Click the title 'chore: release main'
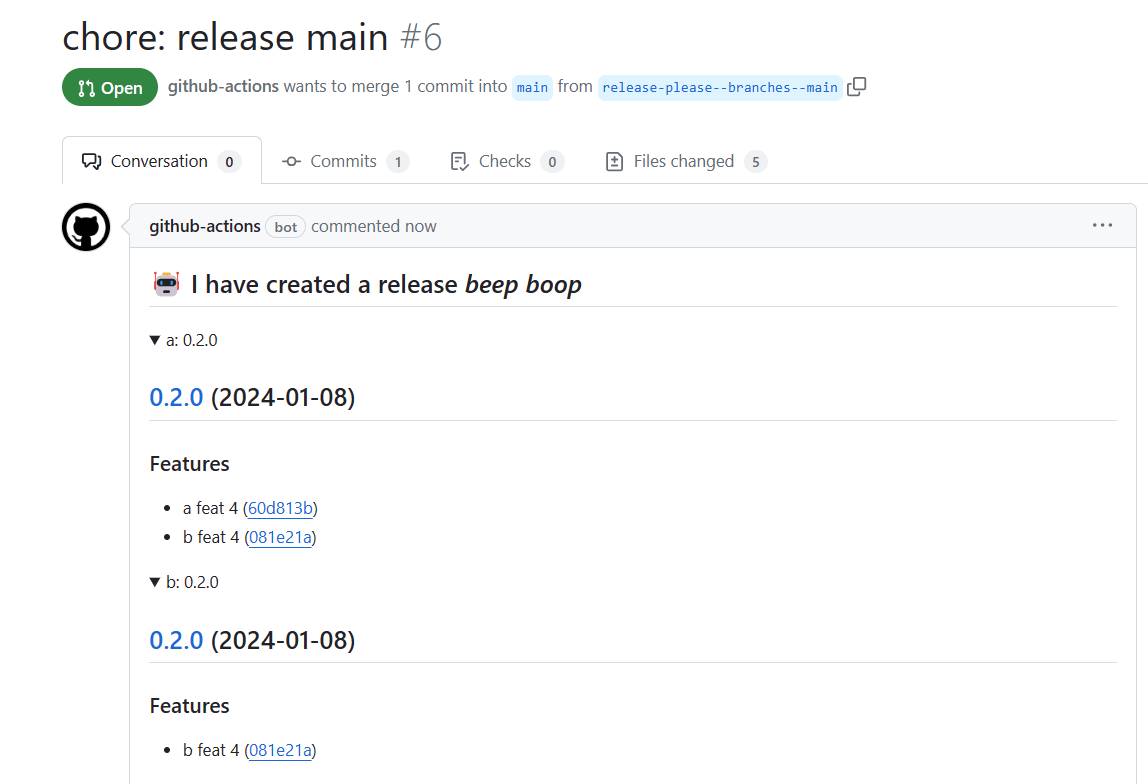Viewport: 1148px width, 784px height. (x=226, y=37)
